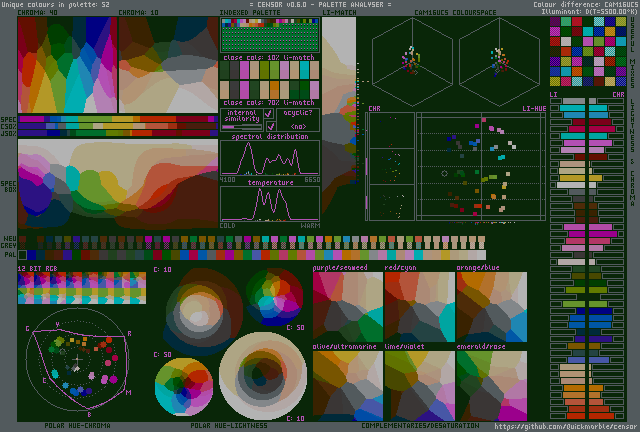Adjust the internal similarity slider bar

coord(241,127)
